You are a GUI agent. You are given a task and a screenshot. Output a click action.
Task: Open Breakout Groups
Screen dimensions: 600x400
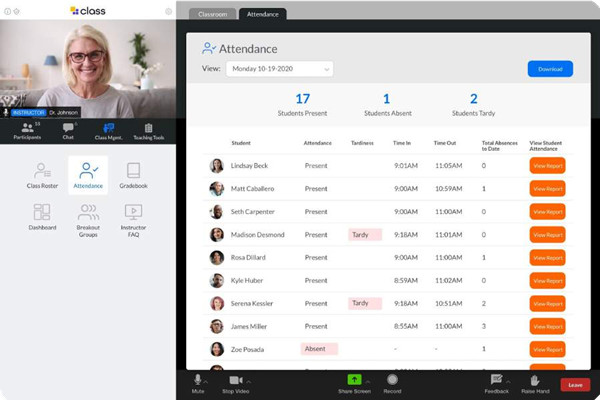coord(88,217)
